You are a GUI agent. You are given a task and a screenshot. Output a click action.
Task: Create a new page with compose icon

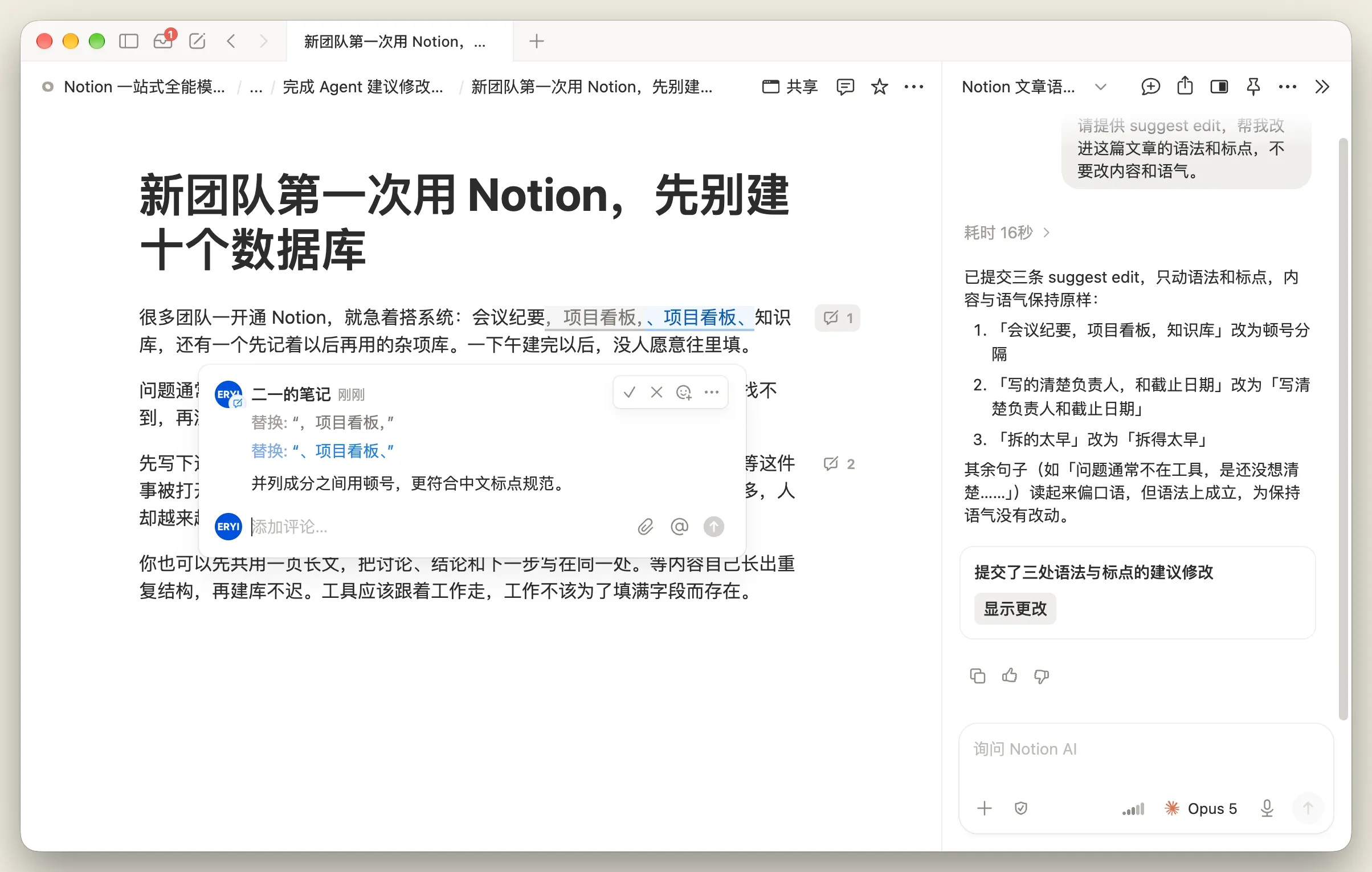click(197, 41)
